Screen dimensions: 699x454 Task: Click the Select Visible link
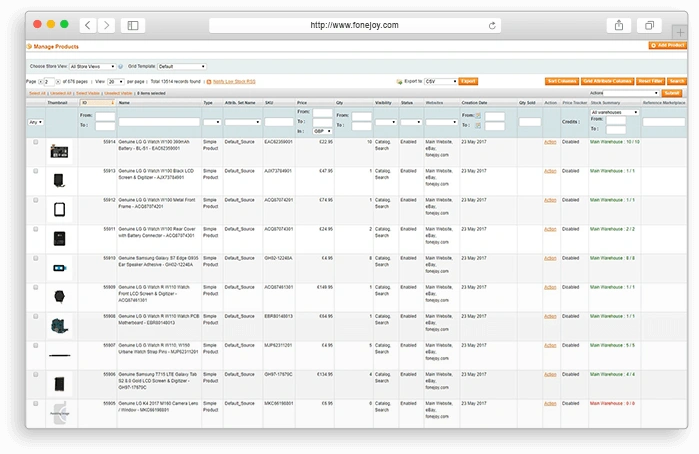(x=88, y=93)
